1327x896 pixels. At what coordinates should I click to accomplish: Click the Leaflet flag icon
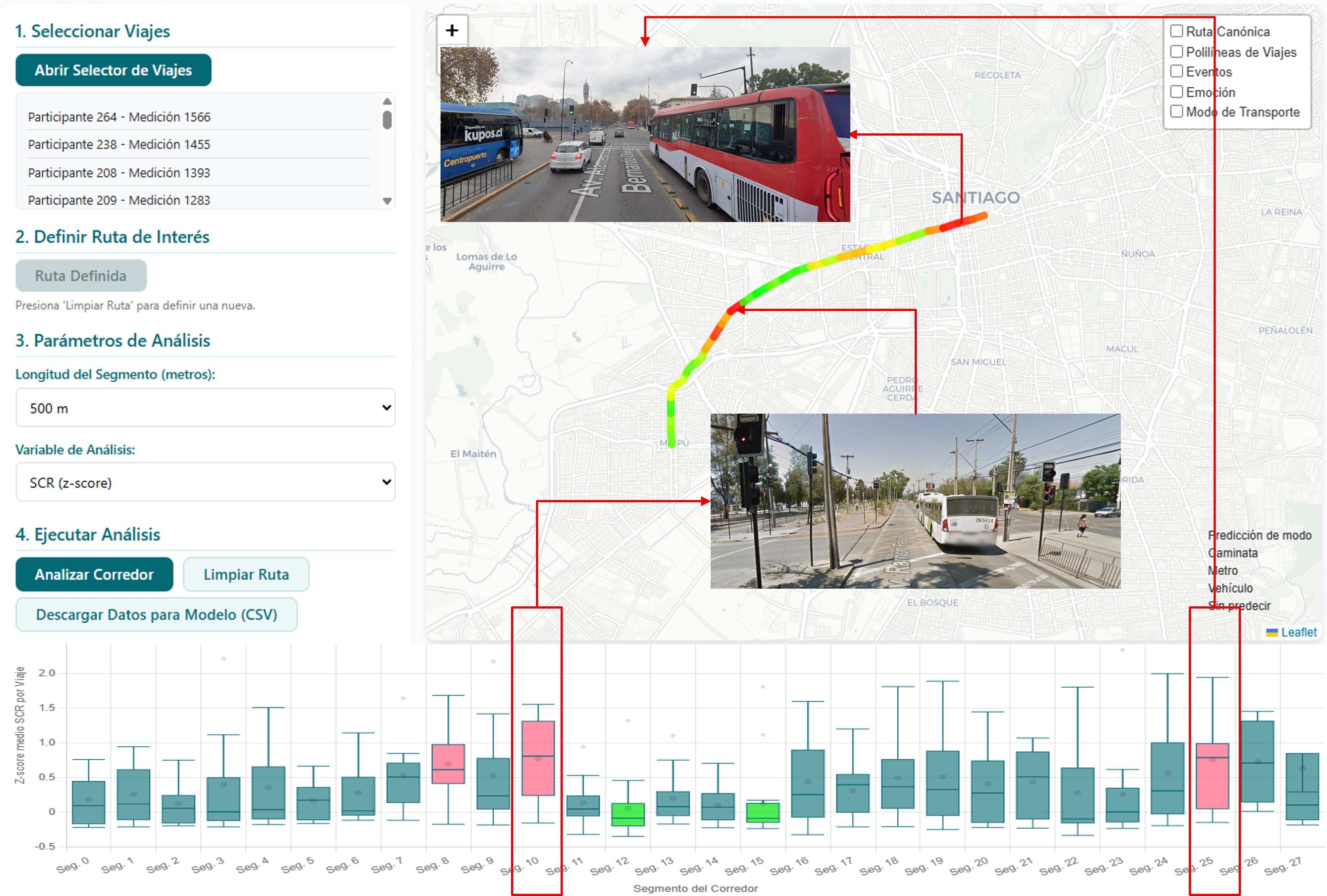coord(1272,632)
